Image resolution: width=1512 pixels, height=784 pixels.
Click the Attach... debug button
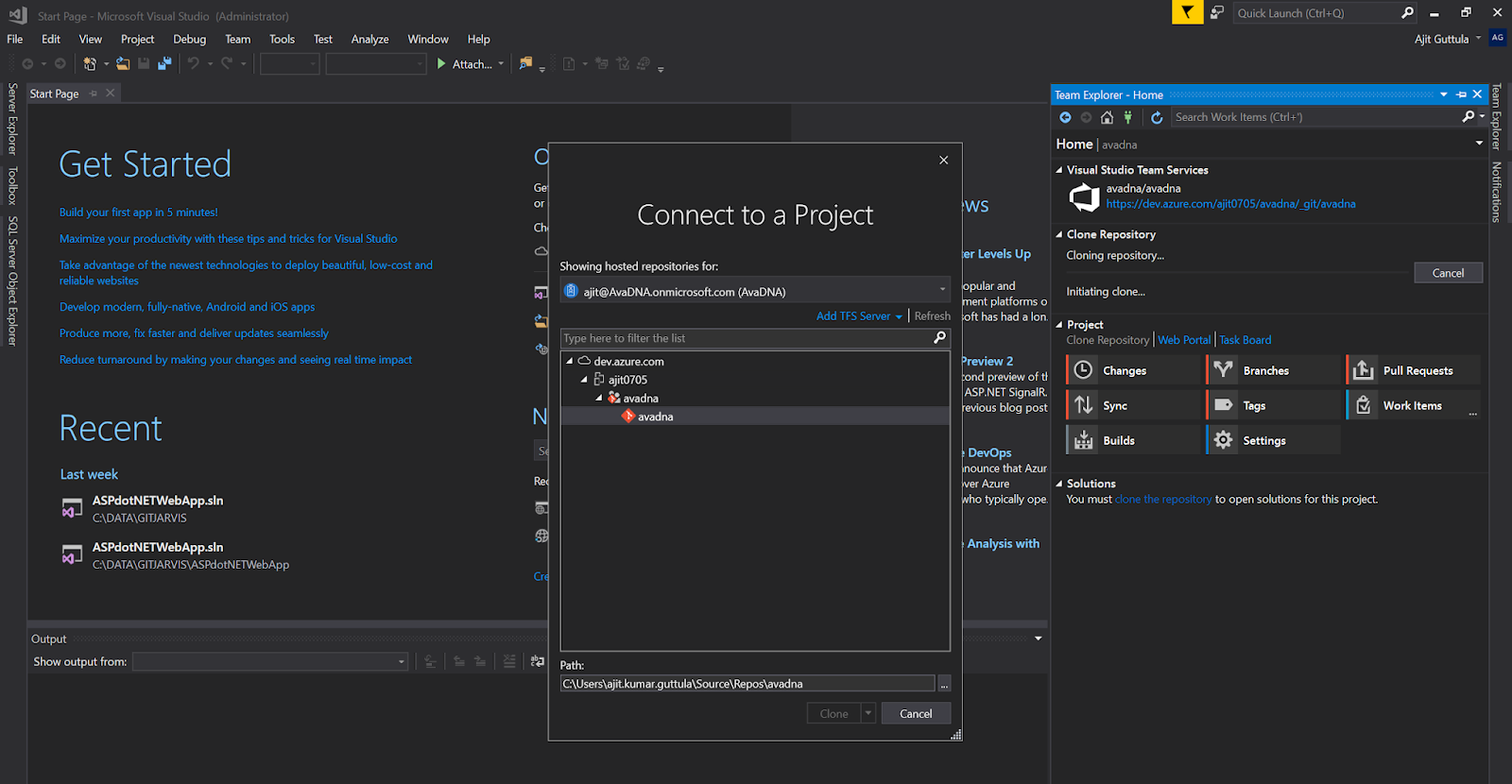(x=464, y=64)
